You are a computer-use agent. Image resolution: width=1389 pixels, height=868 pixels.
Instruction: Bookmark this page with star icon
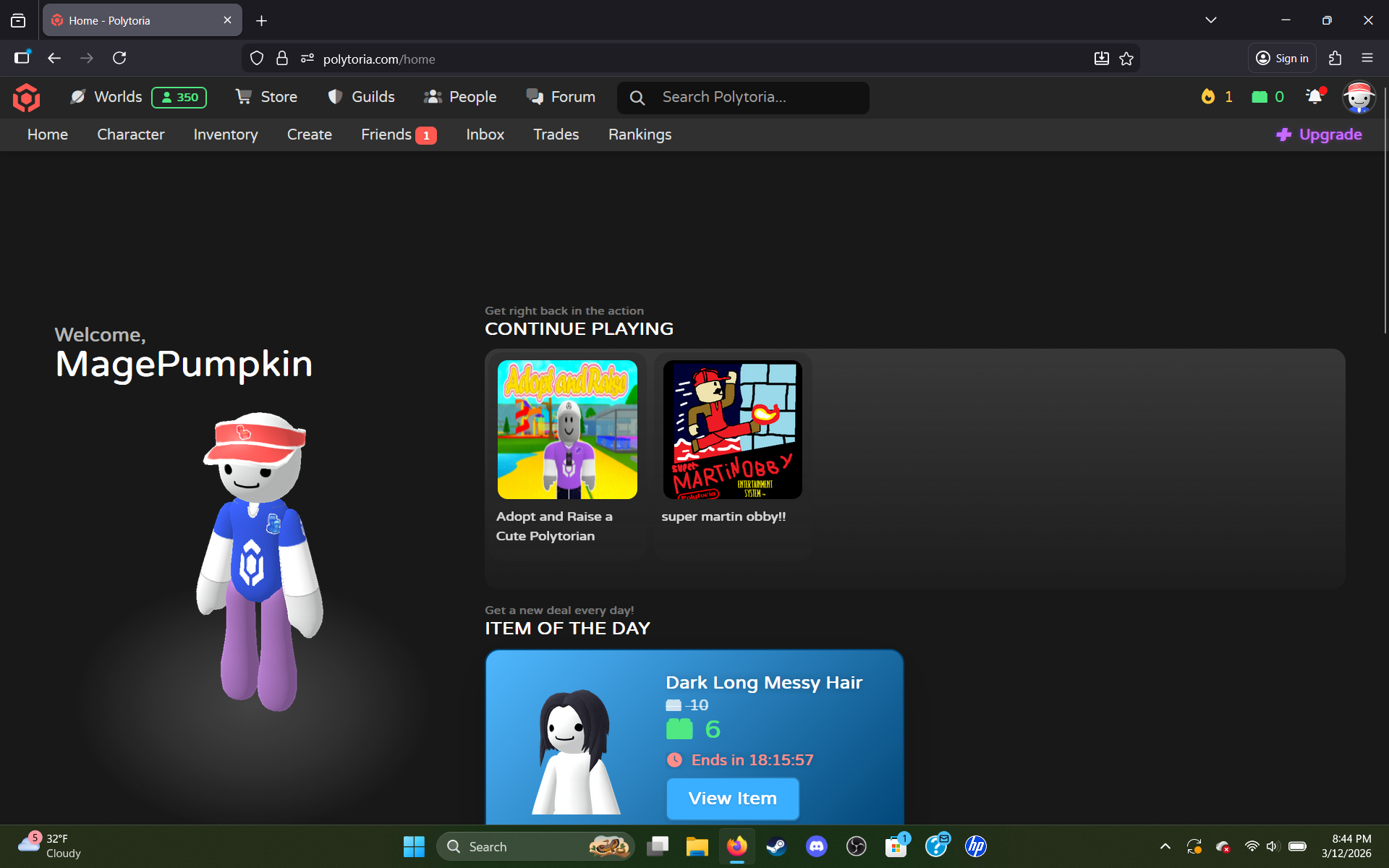(1126, 59)
